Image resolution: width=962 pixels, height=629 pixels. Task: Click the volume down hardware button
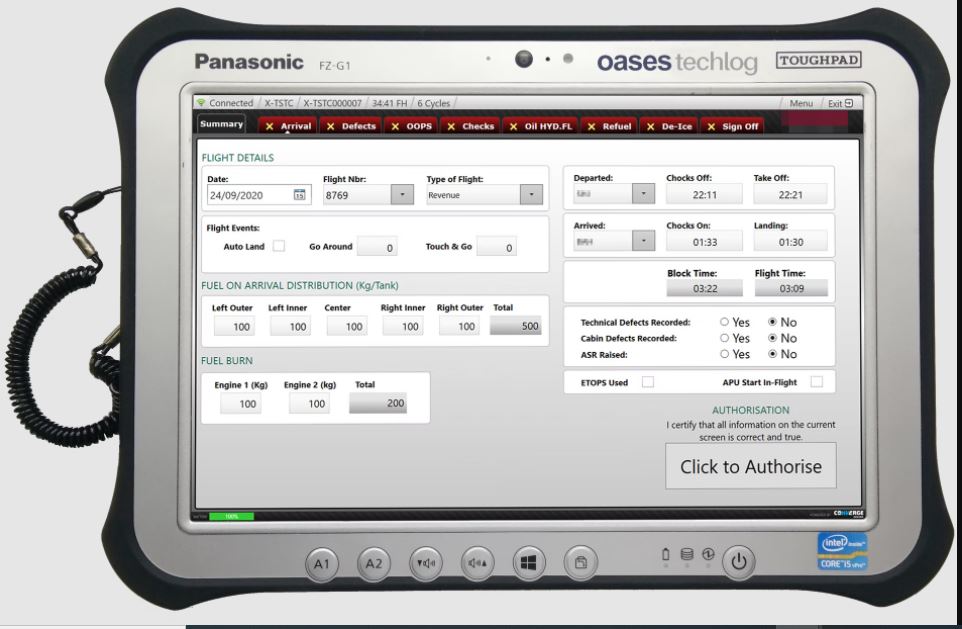pyautogui.click(x=426, y=563)
